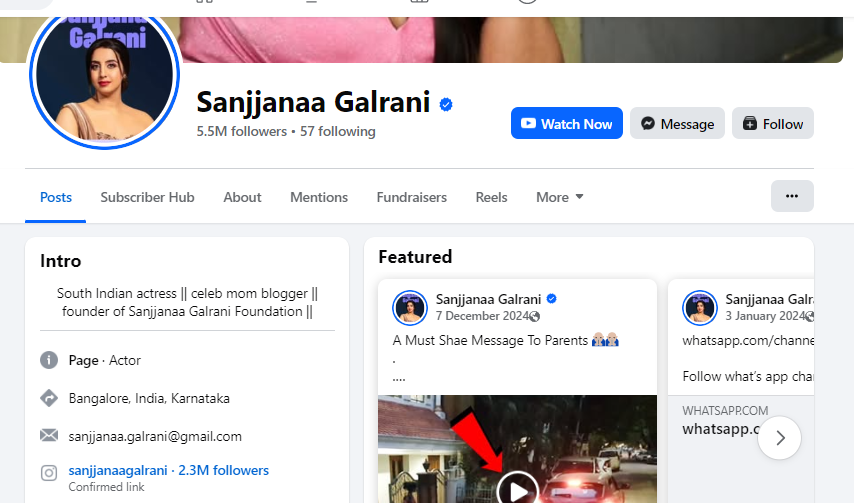Click the email envelope icon
This screenshot has height=503, width=854.
click(x=49, y=435)
